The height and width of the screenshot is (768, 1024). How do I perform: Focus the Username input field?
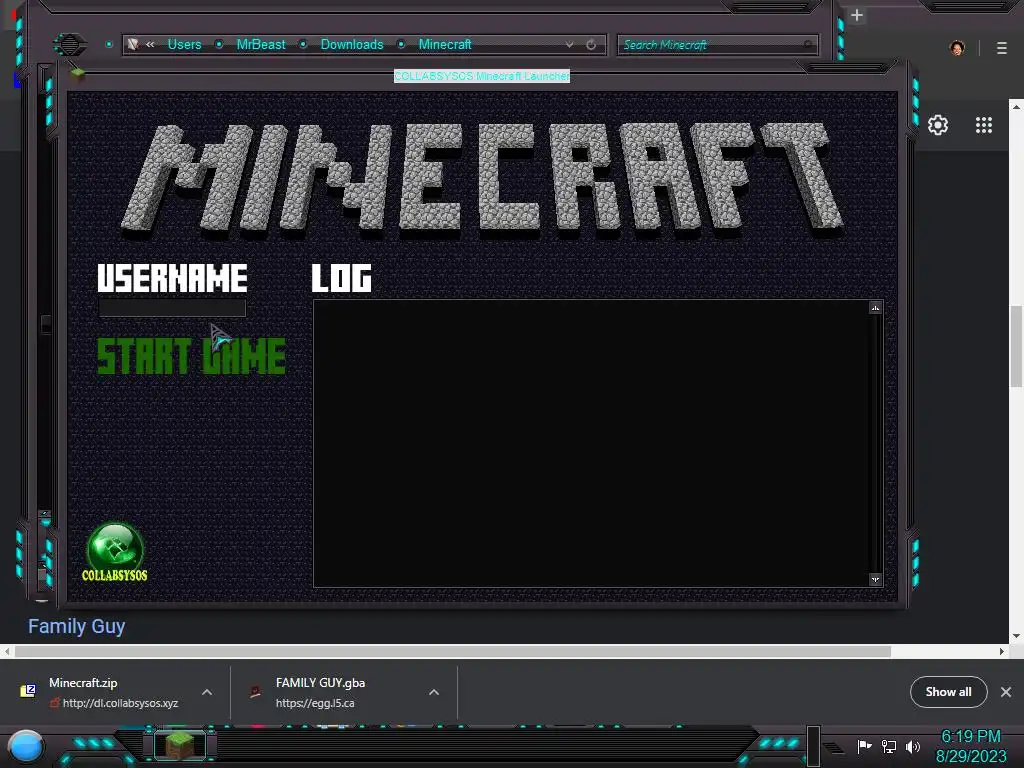[x=172, y=308]
